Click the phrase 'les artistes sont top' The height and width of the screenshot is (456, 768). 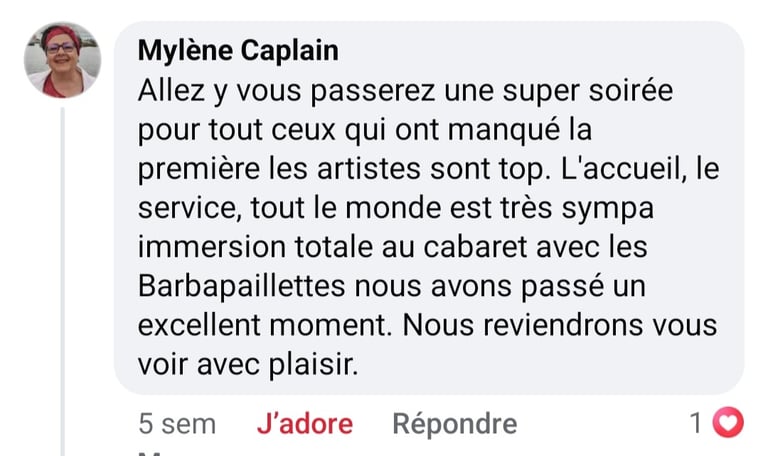tap(406, 169)
